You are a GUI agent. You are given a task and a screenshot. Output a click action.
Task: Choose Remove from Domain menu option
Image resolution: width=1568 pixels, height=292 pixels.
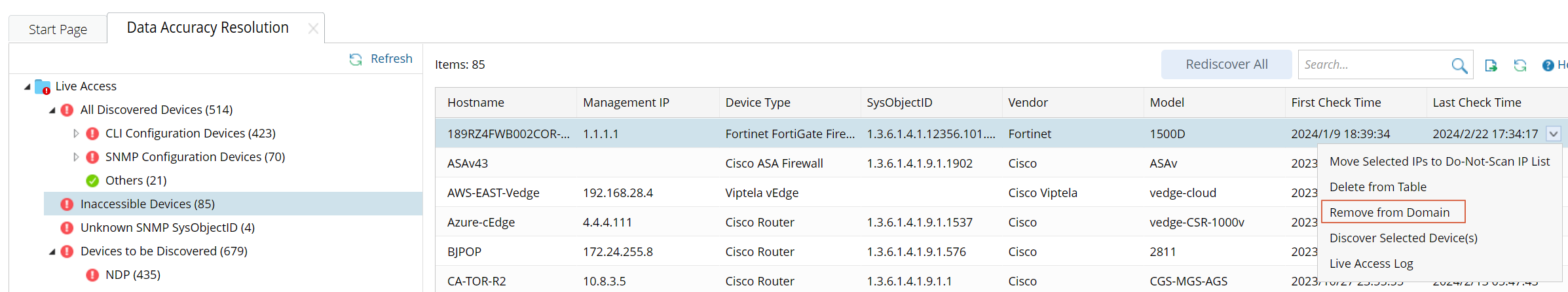1389,212
